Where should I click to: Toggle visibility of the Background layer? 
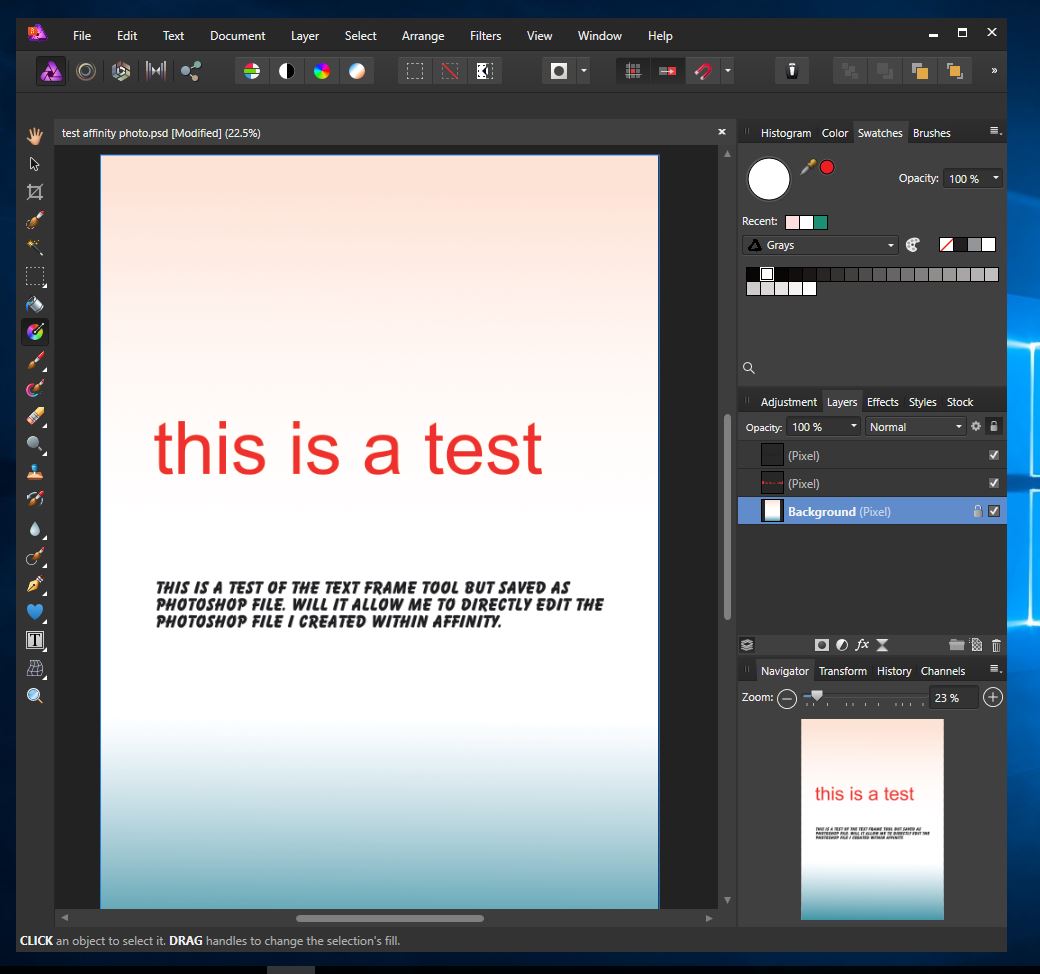(994, 511)
